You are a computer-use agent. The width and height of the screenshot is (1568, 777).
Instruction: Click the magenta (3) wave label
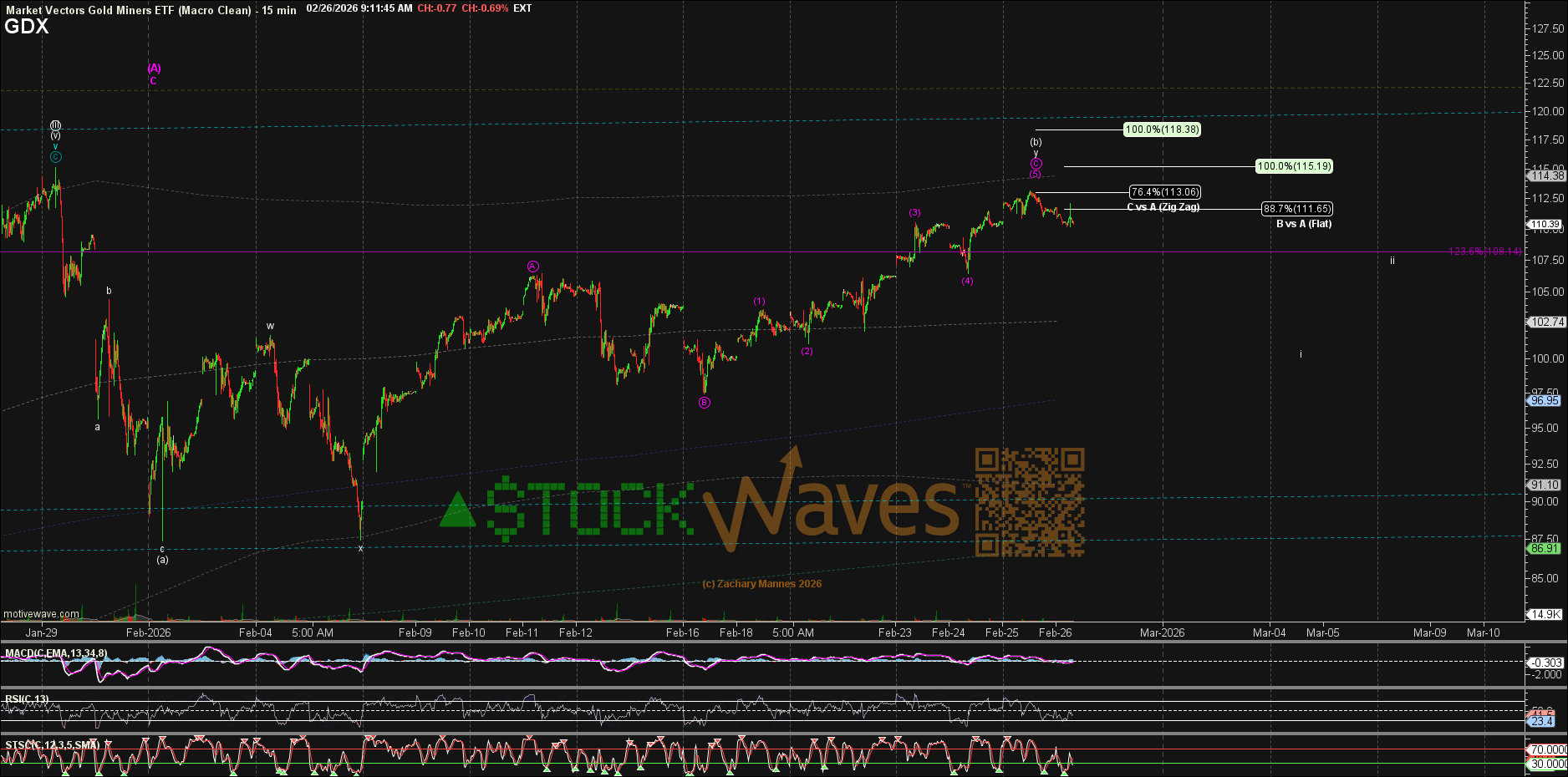click(x=915, y=213)
